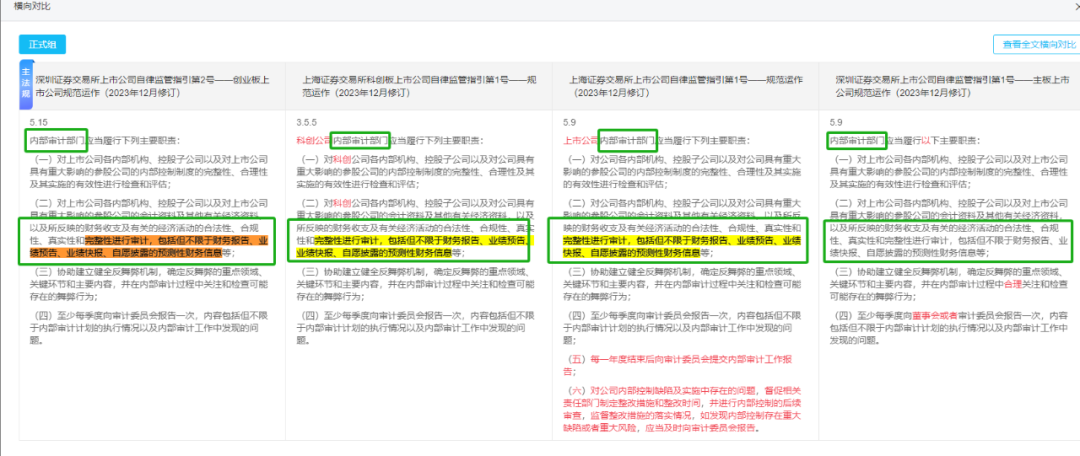
Task: Click the 正式组 button
Action: click(x=42, y=45)
